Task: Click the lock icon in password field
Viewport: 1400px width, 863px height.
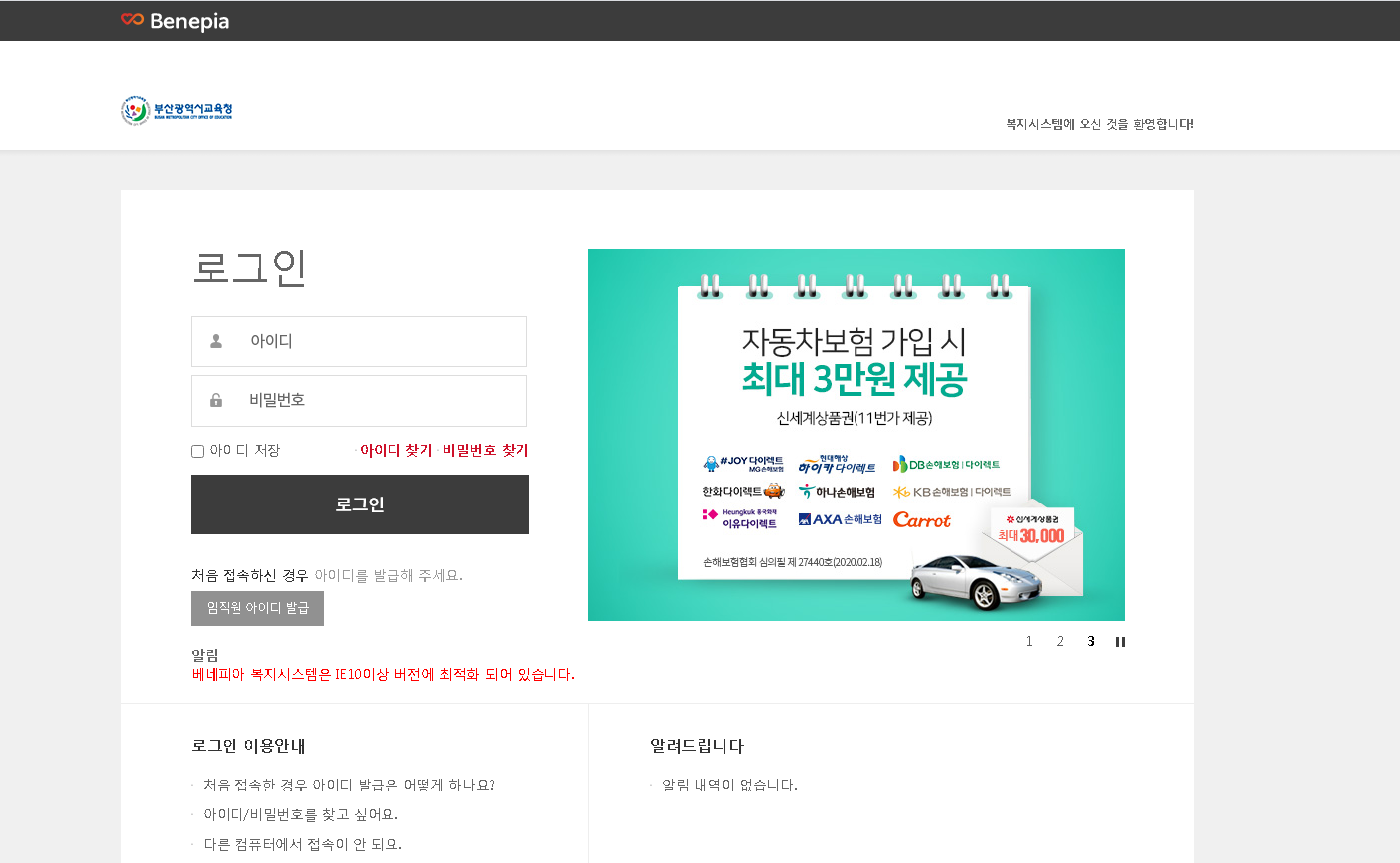Action: [216, 400]
